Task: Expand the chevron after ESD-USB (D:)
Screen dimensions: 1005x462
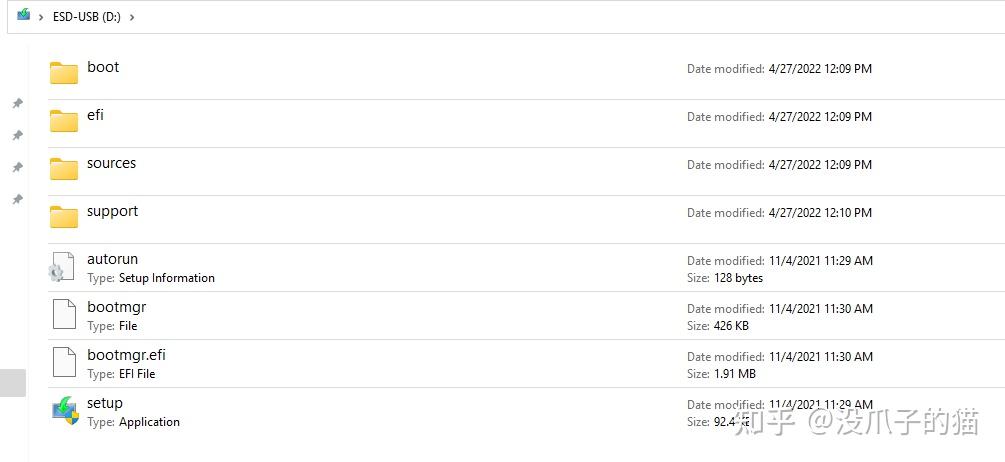Action: point(132,17)
